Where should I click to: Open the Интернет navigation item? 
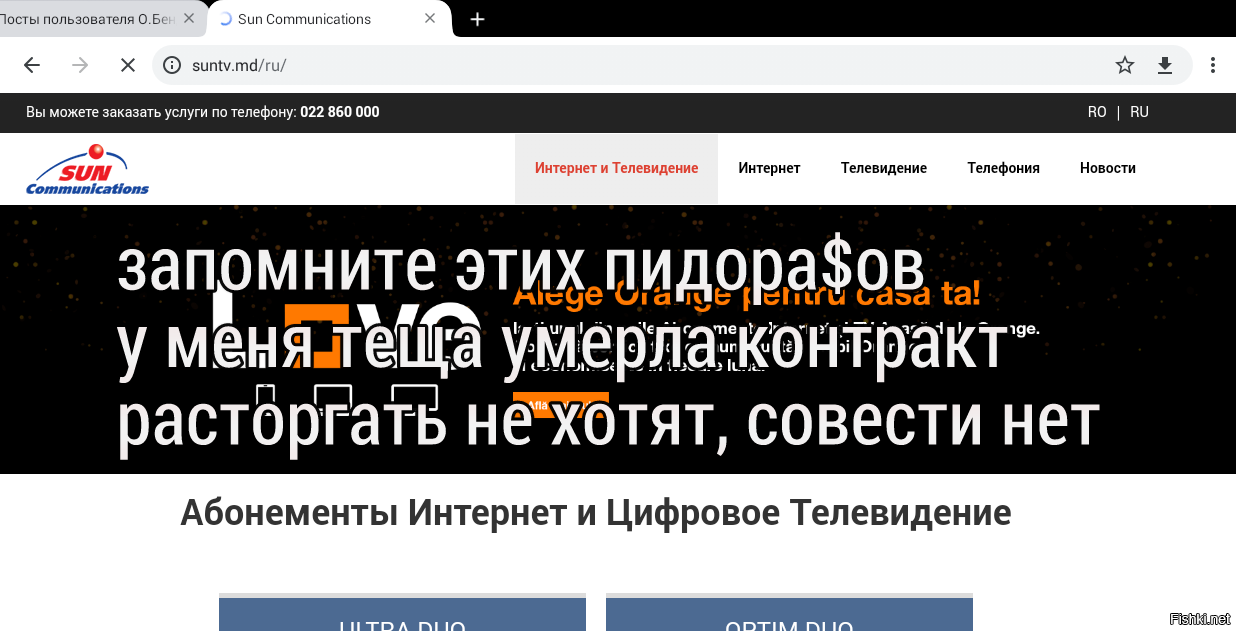(769, 168)
